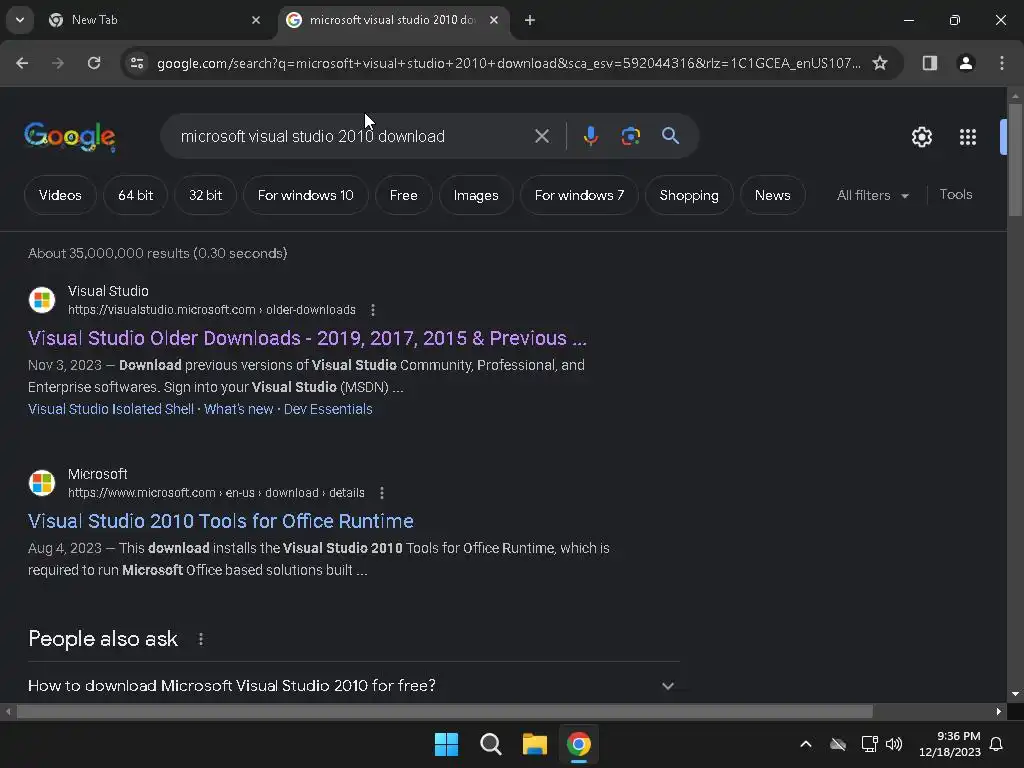This screenshot has height=768, width=1024.
Task: Bookmark this page with the star icon
Action: coord(880,63)
